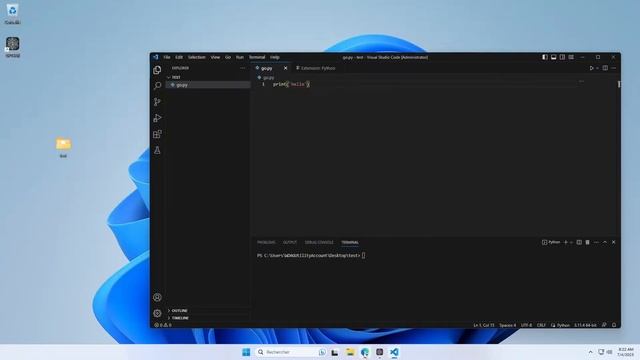
Task: Open the Extensions view
Action: point(157,134)
